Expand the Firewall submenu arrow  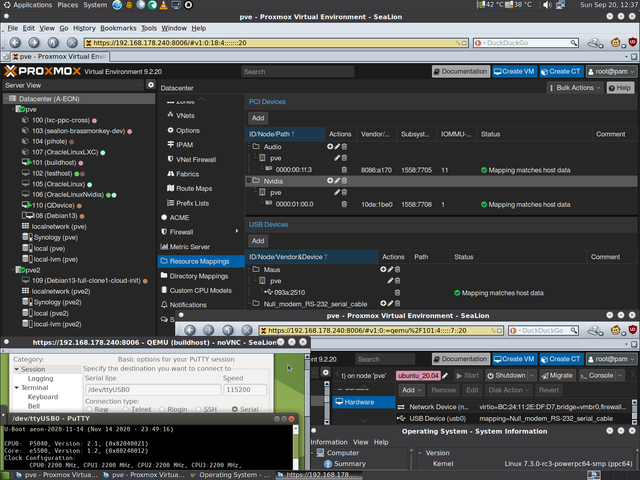[x=237, y=231]
